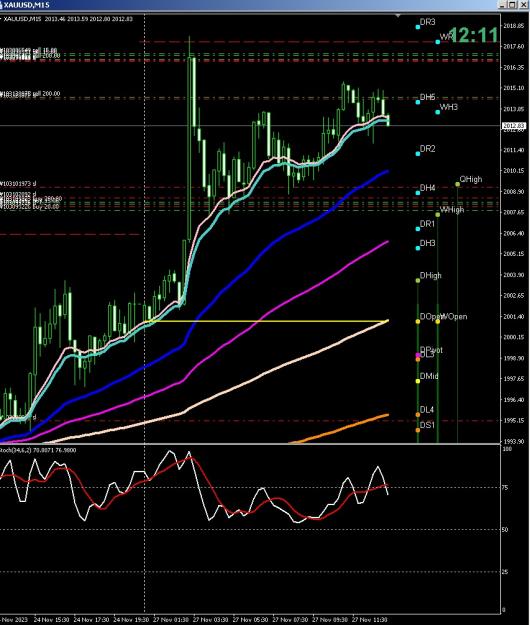Select the DH3 level label
The height and width of the screenshot is (625, 530).
[427, 243]
